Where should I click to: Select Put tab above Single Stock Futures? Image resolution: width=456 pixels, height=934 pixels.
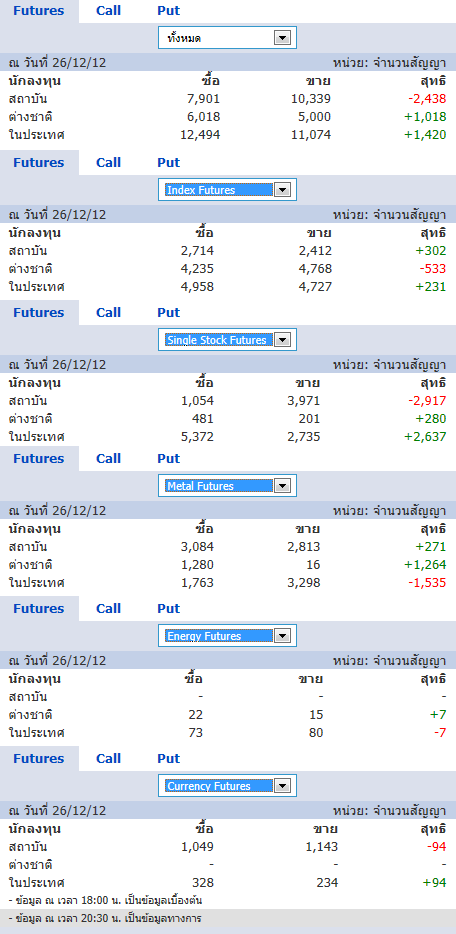(168, 313)
